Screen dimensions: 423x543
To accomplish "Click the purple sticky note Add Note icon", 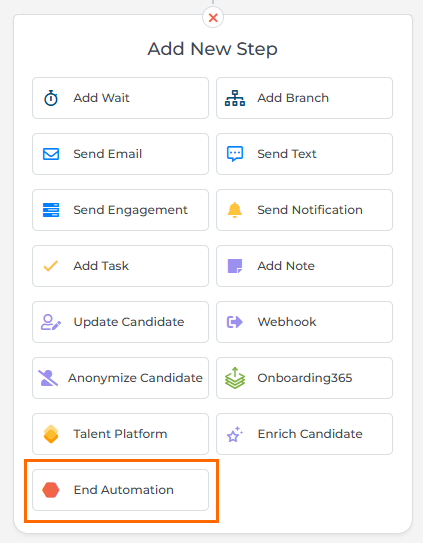I will [x=235, y=266].
